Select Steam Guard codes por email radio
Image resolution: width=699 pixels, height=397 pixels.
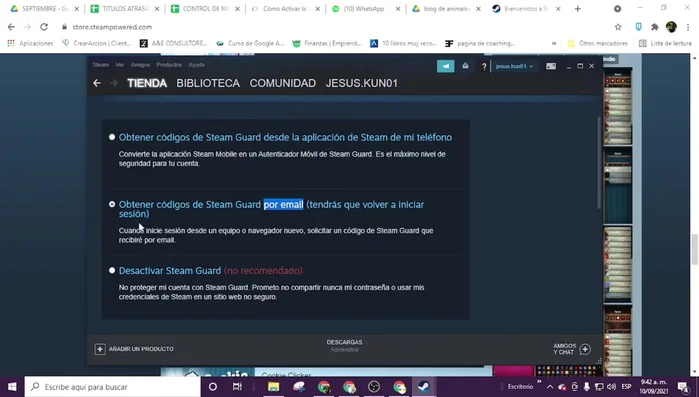[x=112, y=204]
